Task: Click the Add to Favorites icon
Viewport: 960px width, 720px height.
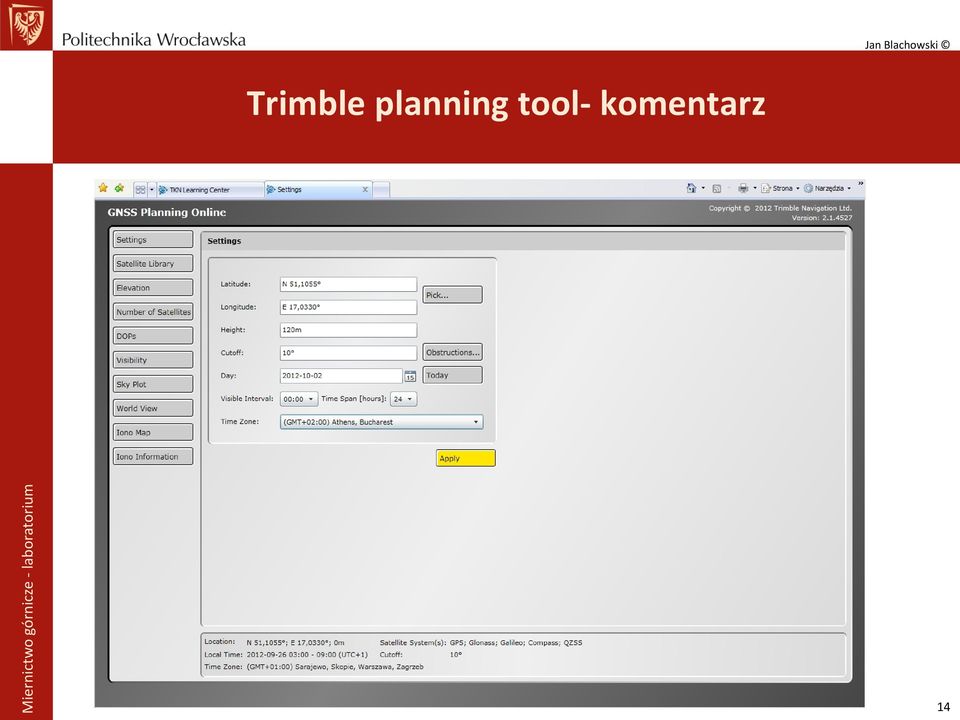Action: pyautogui.click(x=119, y=188)
